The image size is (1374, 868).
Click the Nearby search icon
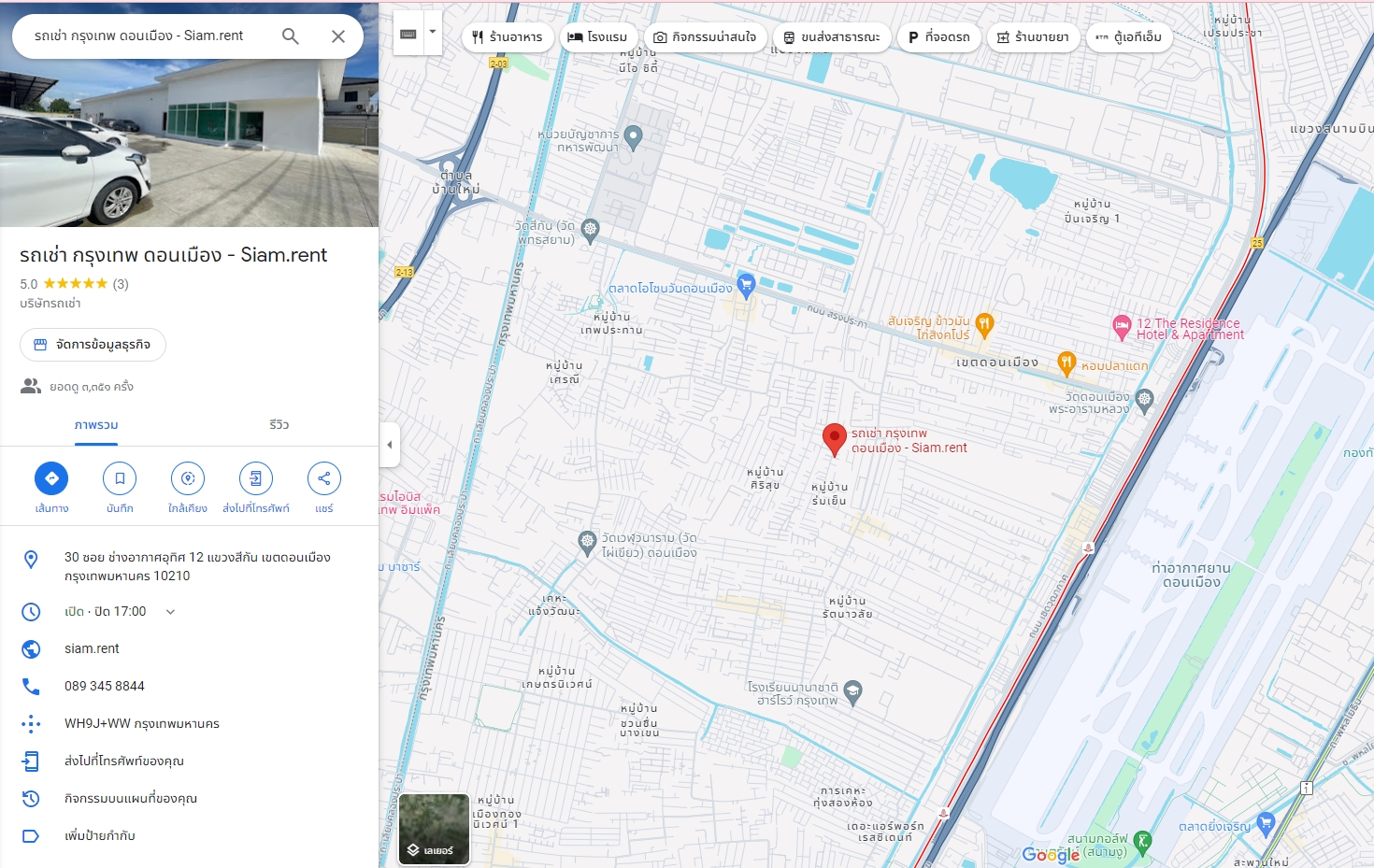[188, 478]
